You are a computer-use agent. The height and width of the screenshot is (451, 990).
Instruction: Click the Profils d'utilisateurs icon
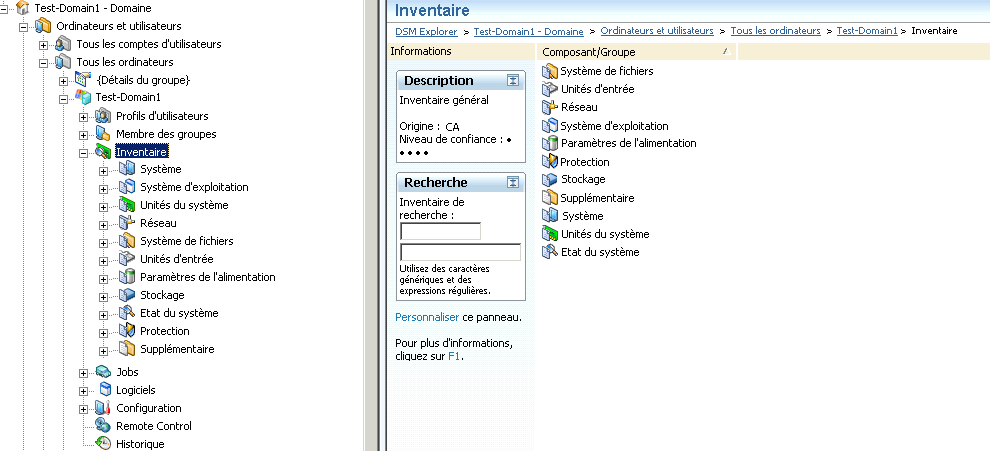click(103, 116)
